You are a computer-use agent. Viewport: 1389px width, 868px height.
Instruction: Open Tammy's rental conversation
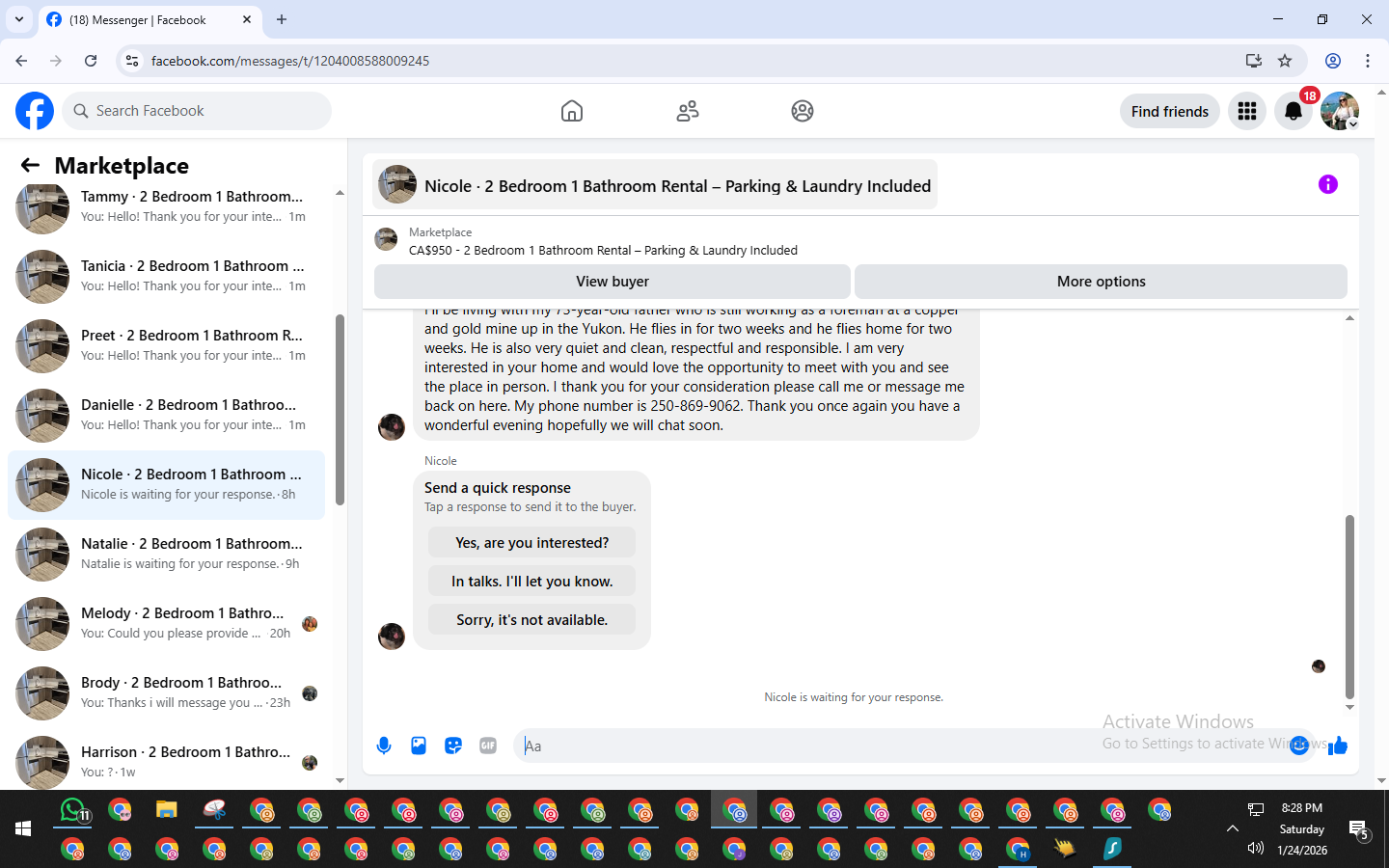[166, 206]
